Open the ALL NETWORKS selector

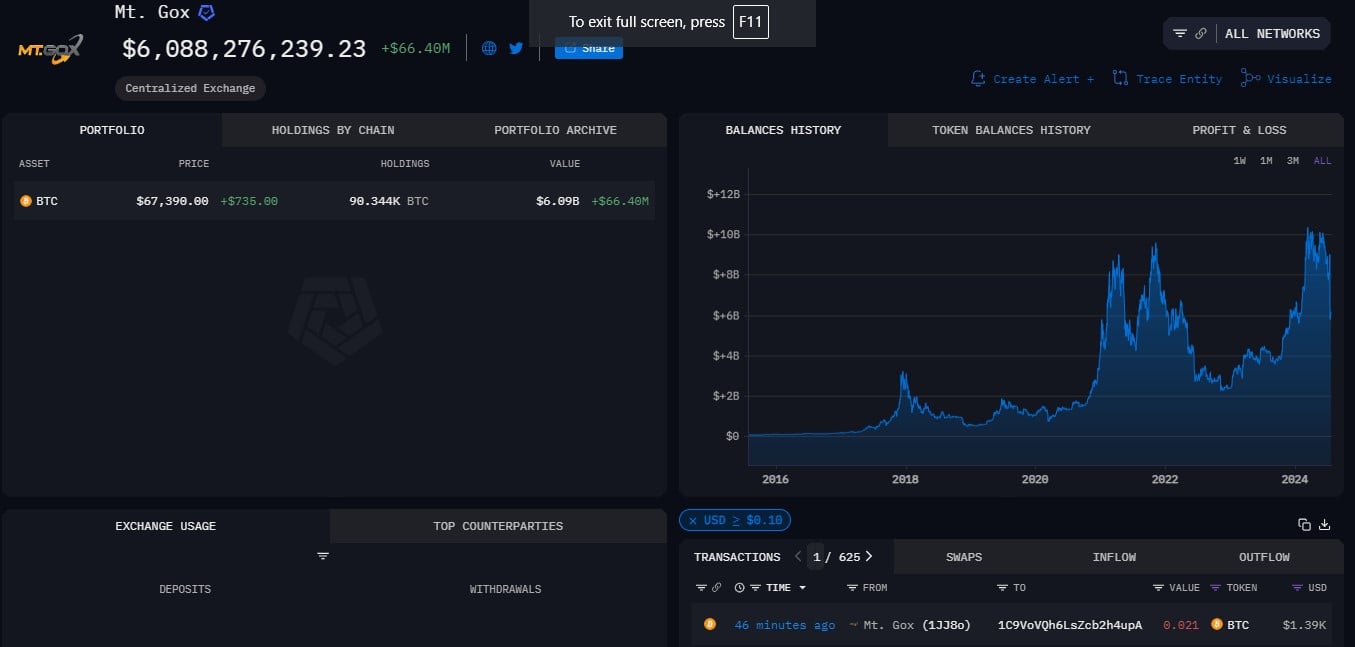[x=1272, y=34]
